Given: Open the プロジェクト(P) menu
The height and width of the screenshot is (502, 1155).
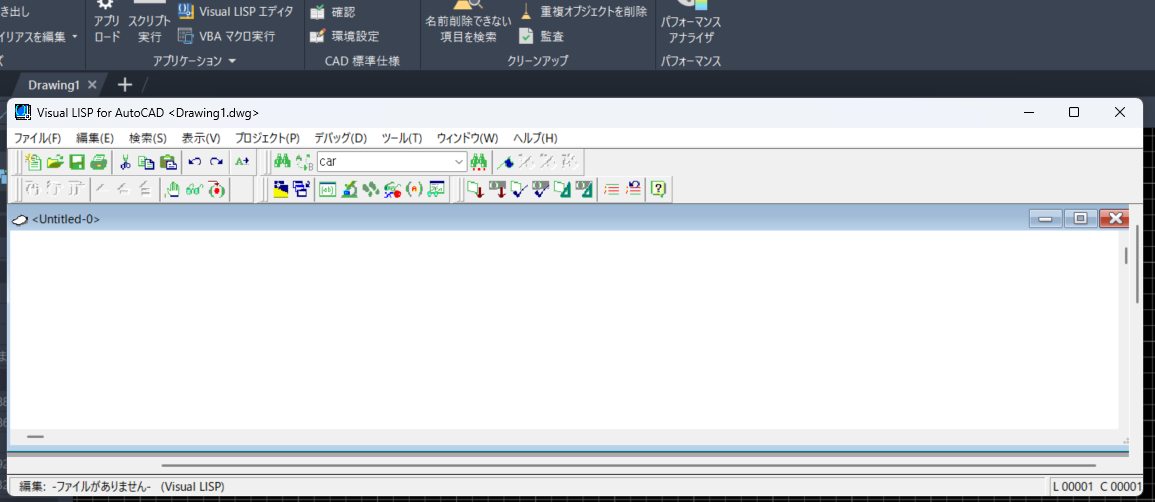Looking at the screenshot, I should pyautogui.click(x=267, y=138).
